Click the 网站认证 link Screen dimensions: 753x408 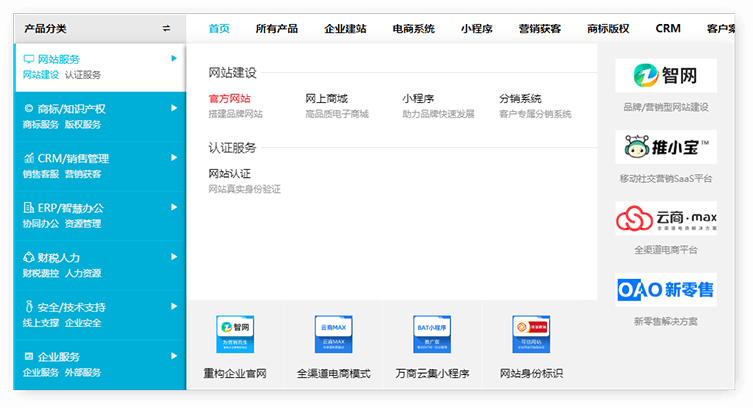(230, 174)
